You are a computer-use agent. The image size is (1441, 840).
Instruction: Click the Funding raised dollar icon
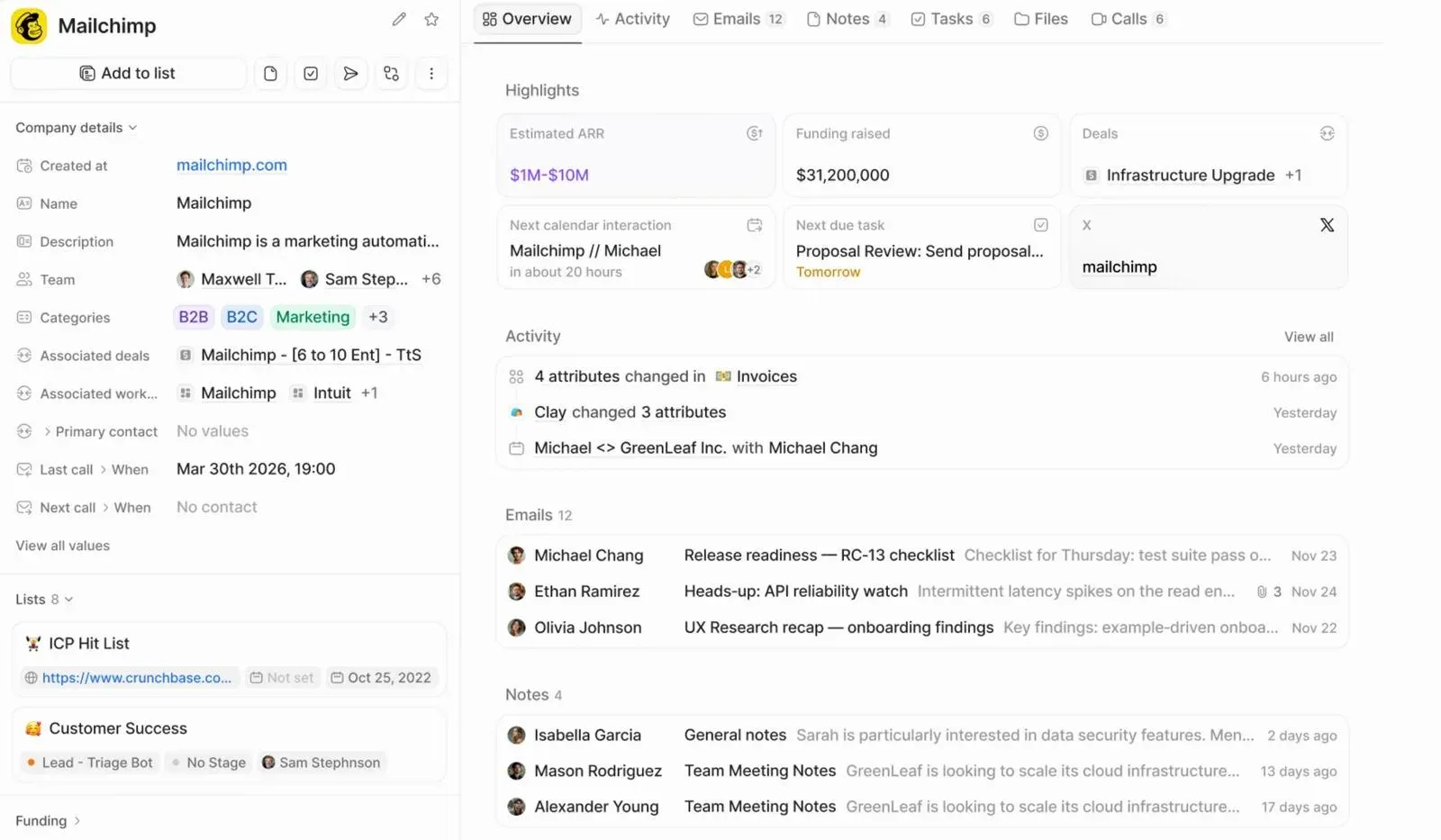[1040, 133]
